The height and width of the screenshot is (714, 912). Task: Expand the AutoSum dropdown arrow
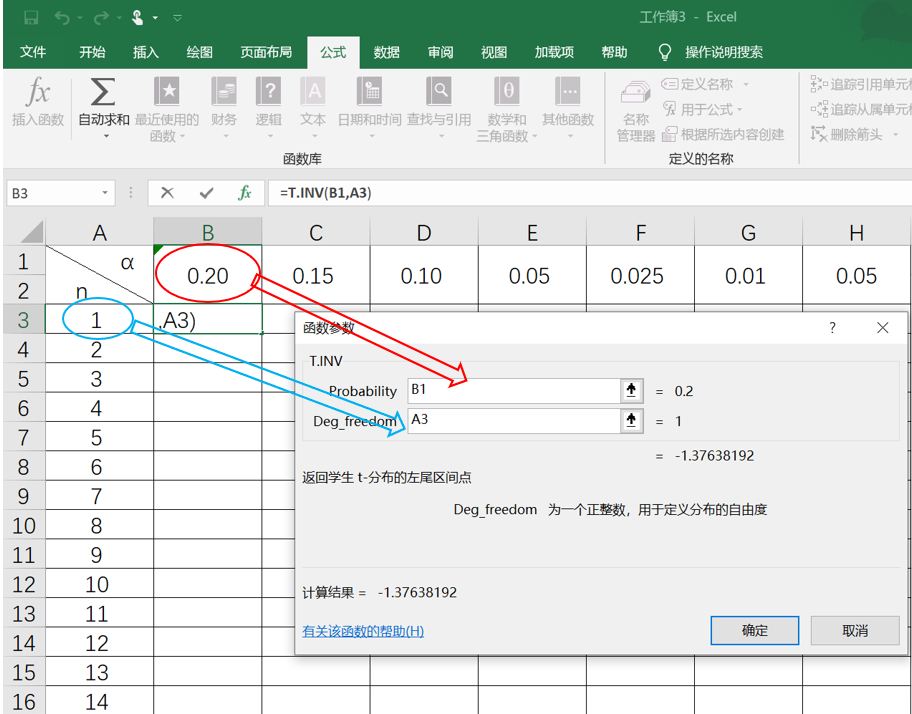[x=106, y=137]
